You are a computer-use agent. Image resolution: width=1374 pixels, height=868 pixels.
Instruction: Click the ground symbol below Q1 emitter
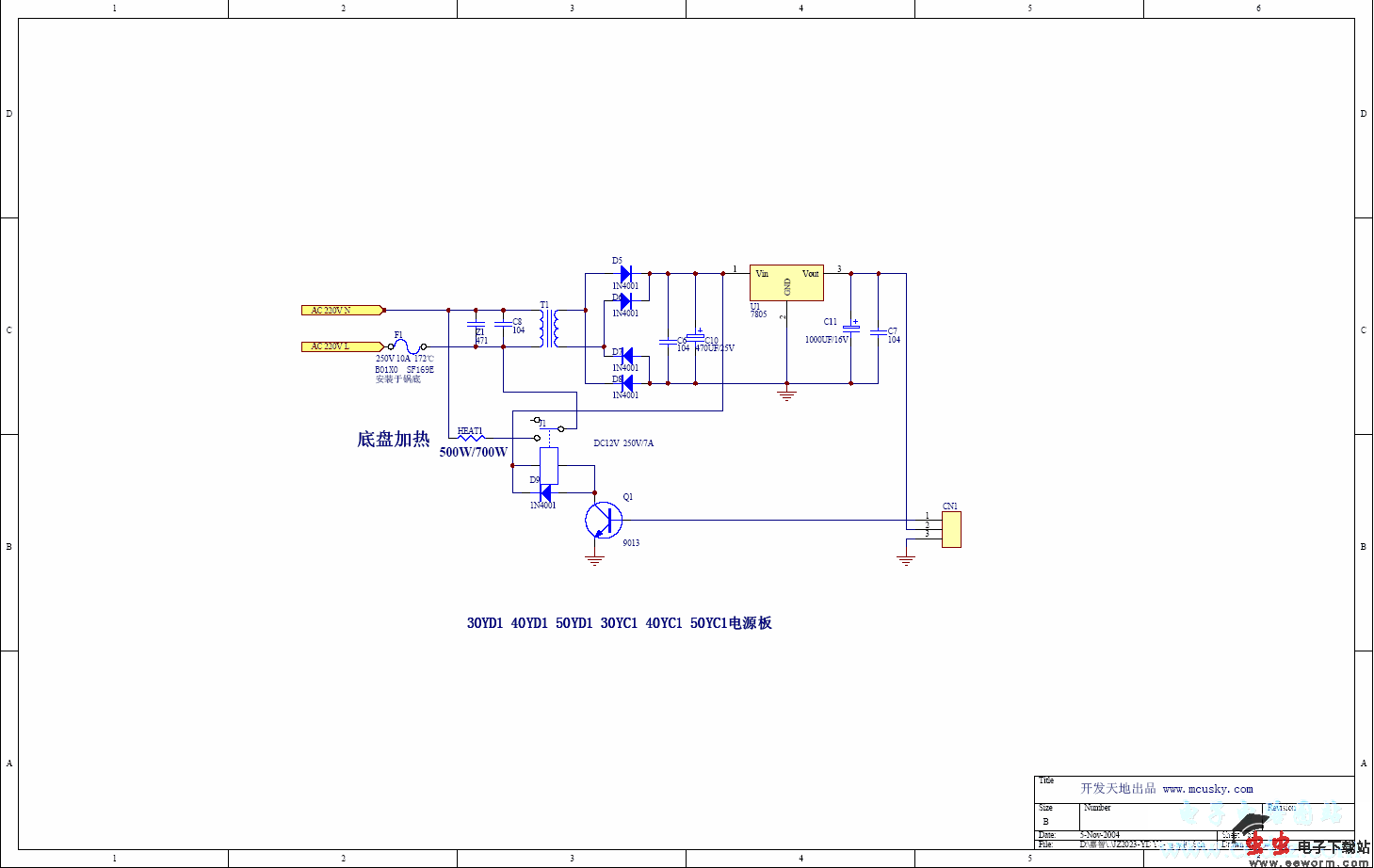coord(594,560)
